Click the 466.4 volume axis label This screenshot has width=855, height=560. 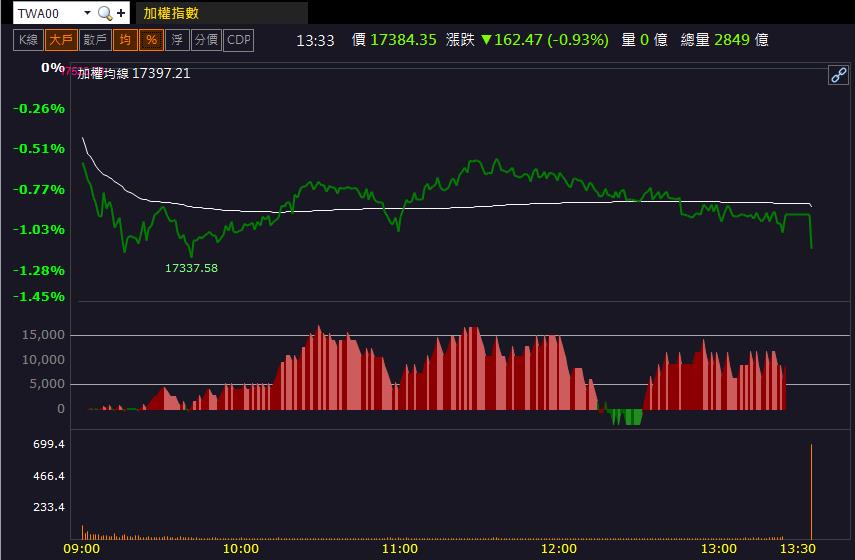click(49, 477)
